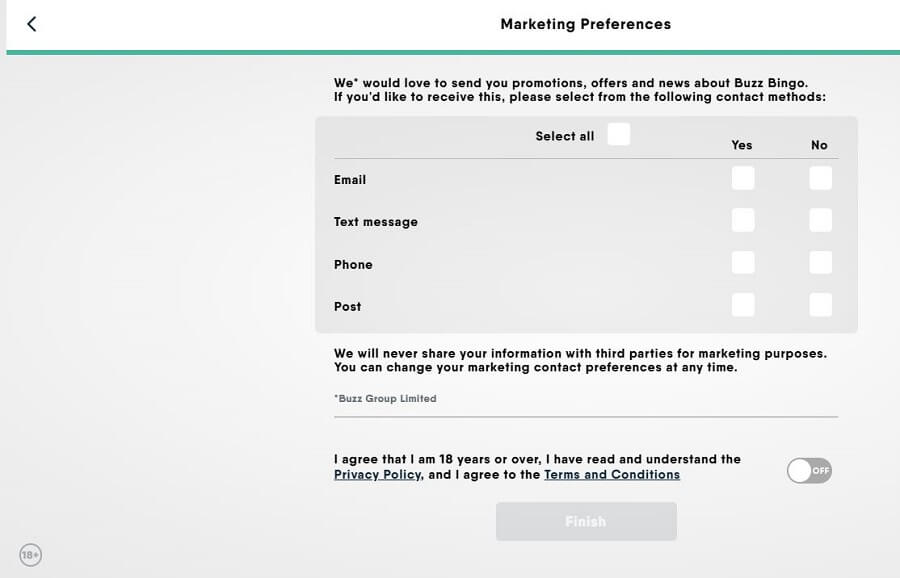Toggle the age agreement switch on
The width and height of the screenshot is (900, 578).
coord(809,471)
